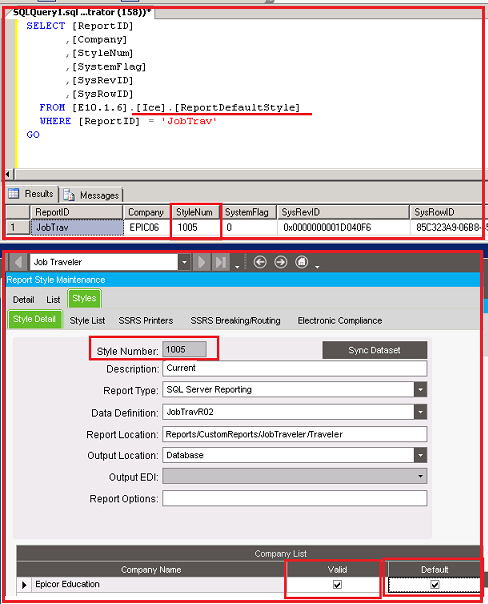488x604 pixels.
Task: Click the Style Number field
Action: pos(184,350)
